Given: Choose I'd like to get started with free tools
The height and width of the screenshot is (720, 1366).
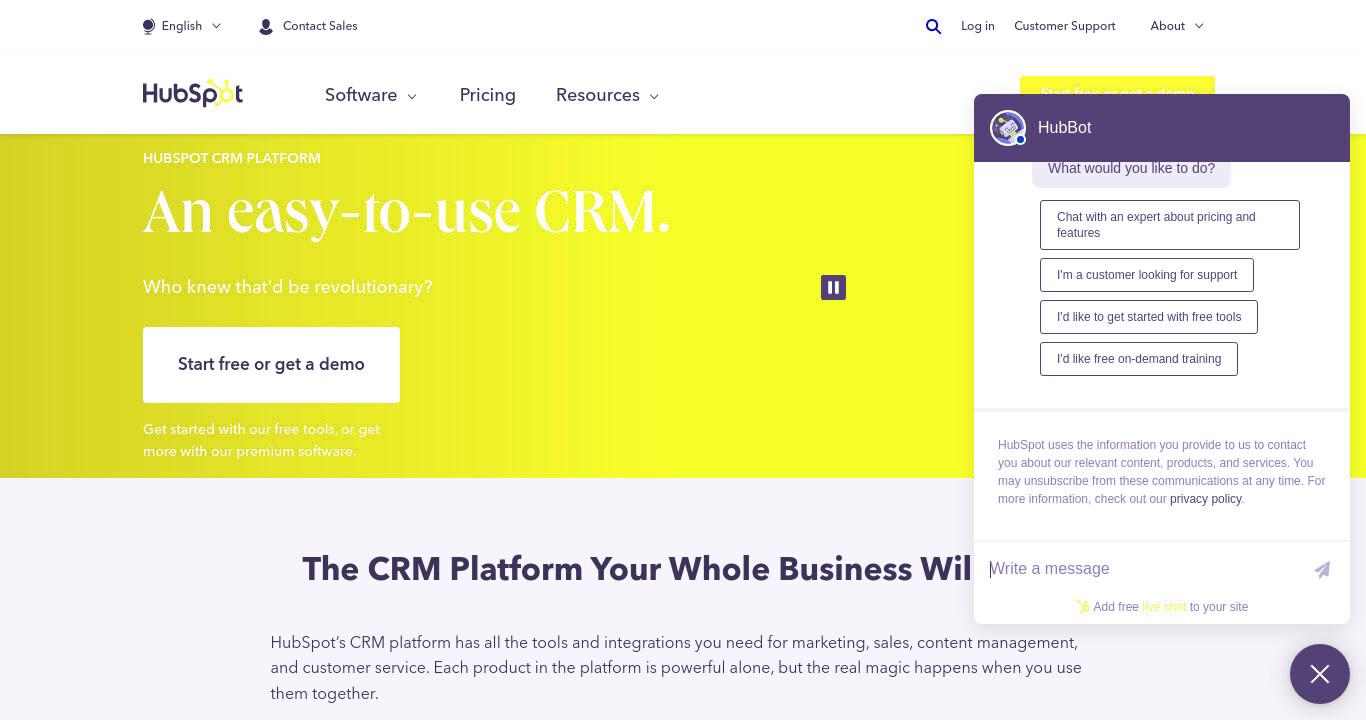Looking at the screenshot, I should click(1149, 317).
